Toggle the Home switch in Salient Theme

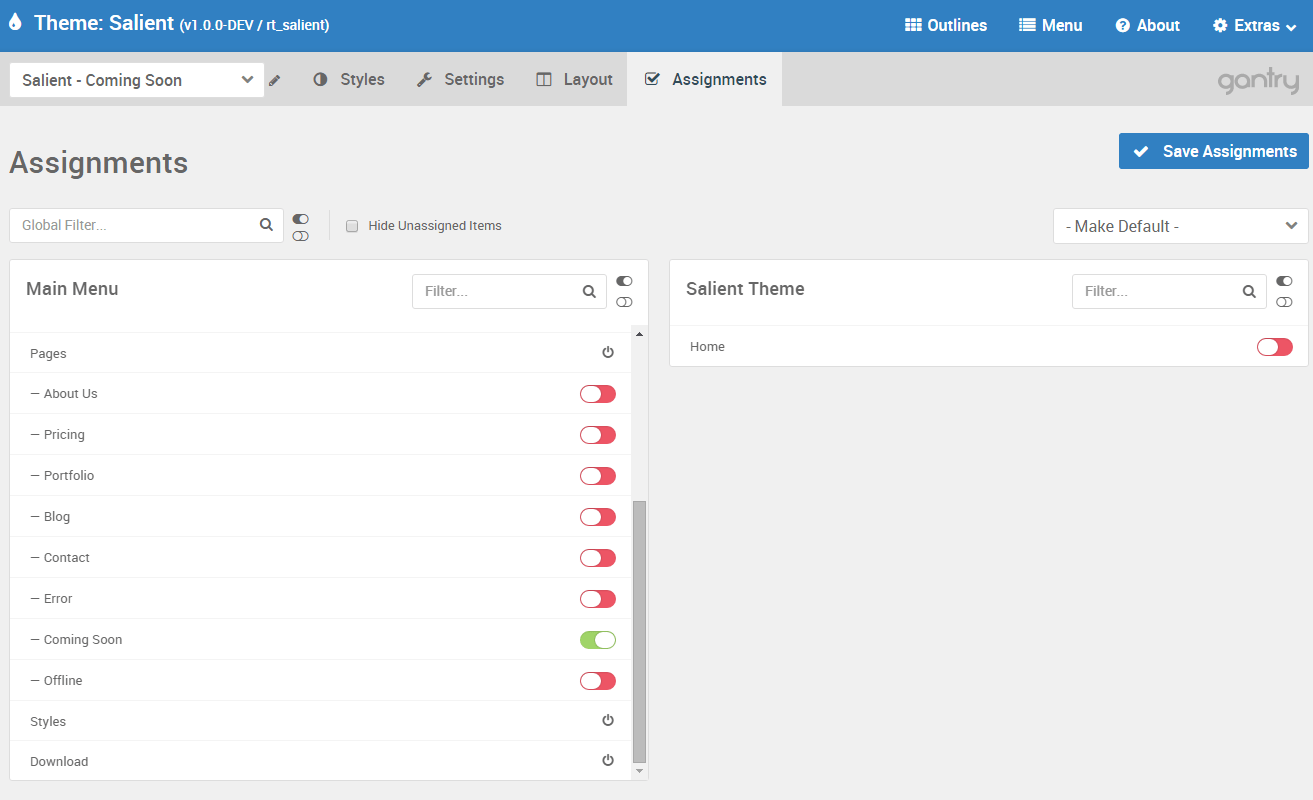click(x=1275, y=347)
